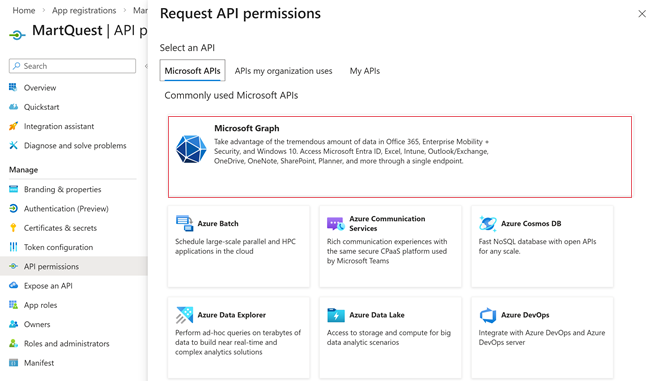Image resolution: width=650 pixels, height=381 pixels.
Task: Click the Expose an API cloud icon
Action: (13, 285)
